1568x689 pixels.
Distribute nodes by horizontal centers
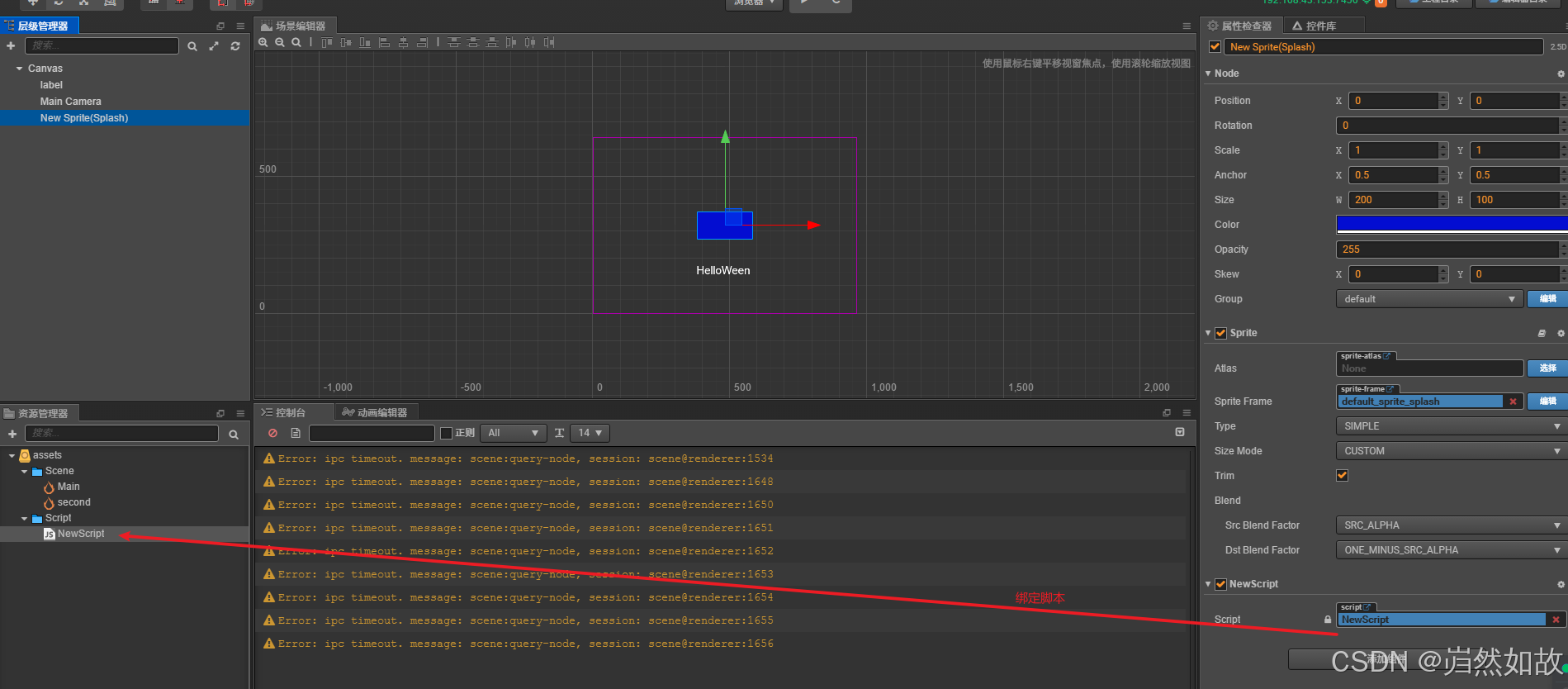530,42
